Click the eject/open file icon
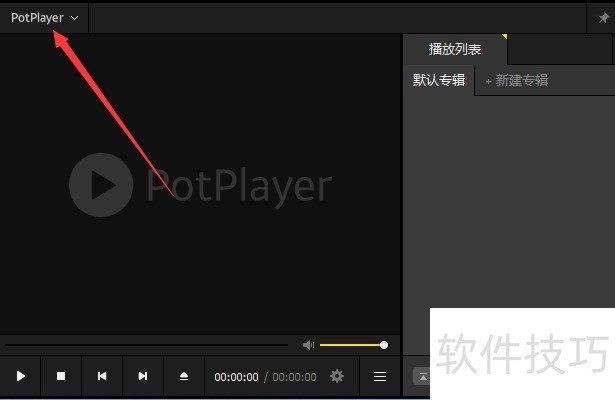615x400 pixels. point(184,376)
